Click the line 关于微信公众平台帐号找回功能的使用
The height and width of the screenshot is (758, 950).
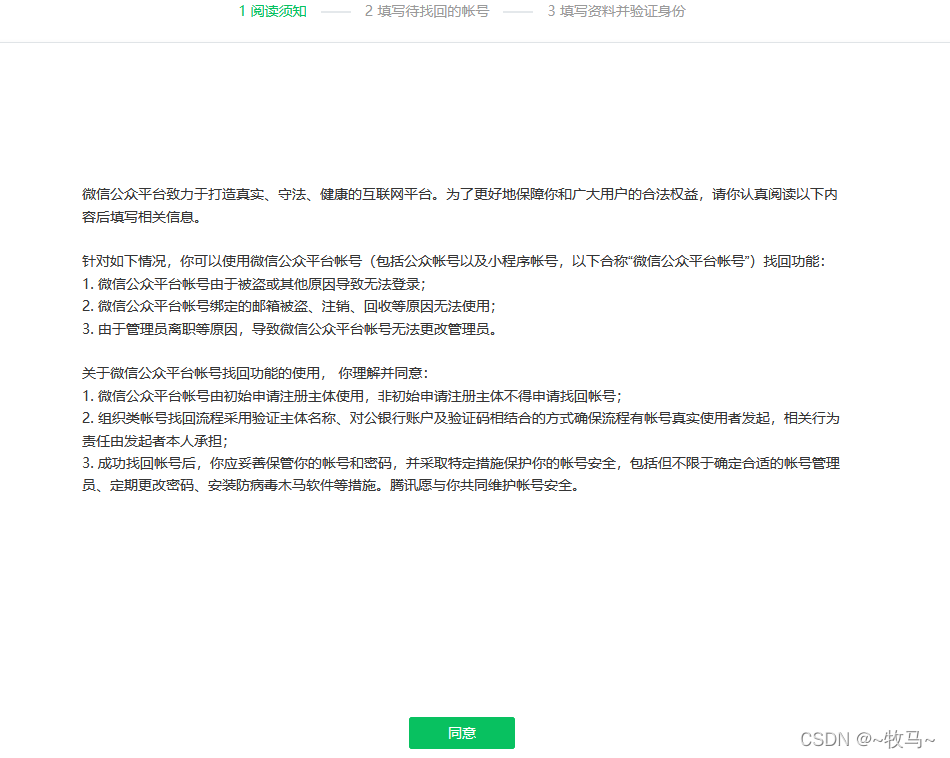pos(255,373)
